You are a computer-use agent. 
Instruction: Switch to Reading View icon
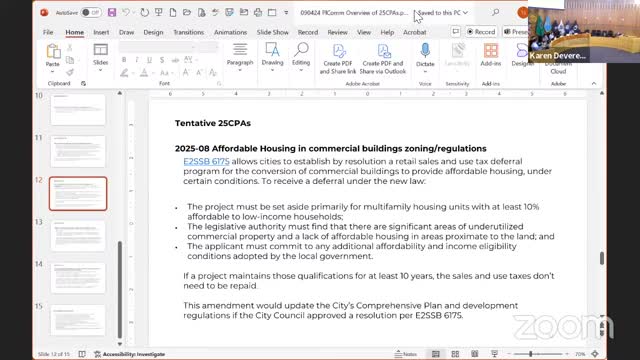[474, 354]
